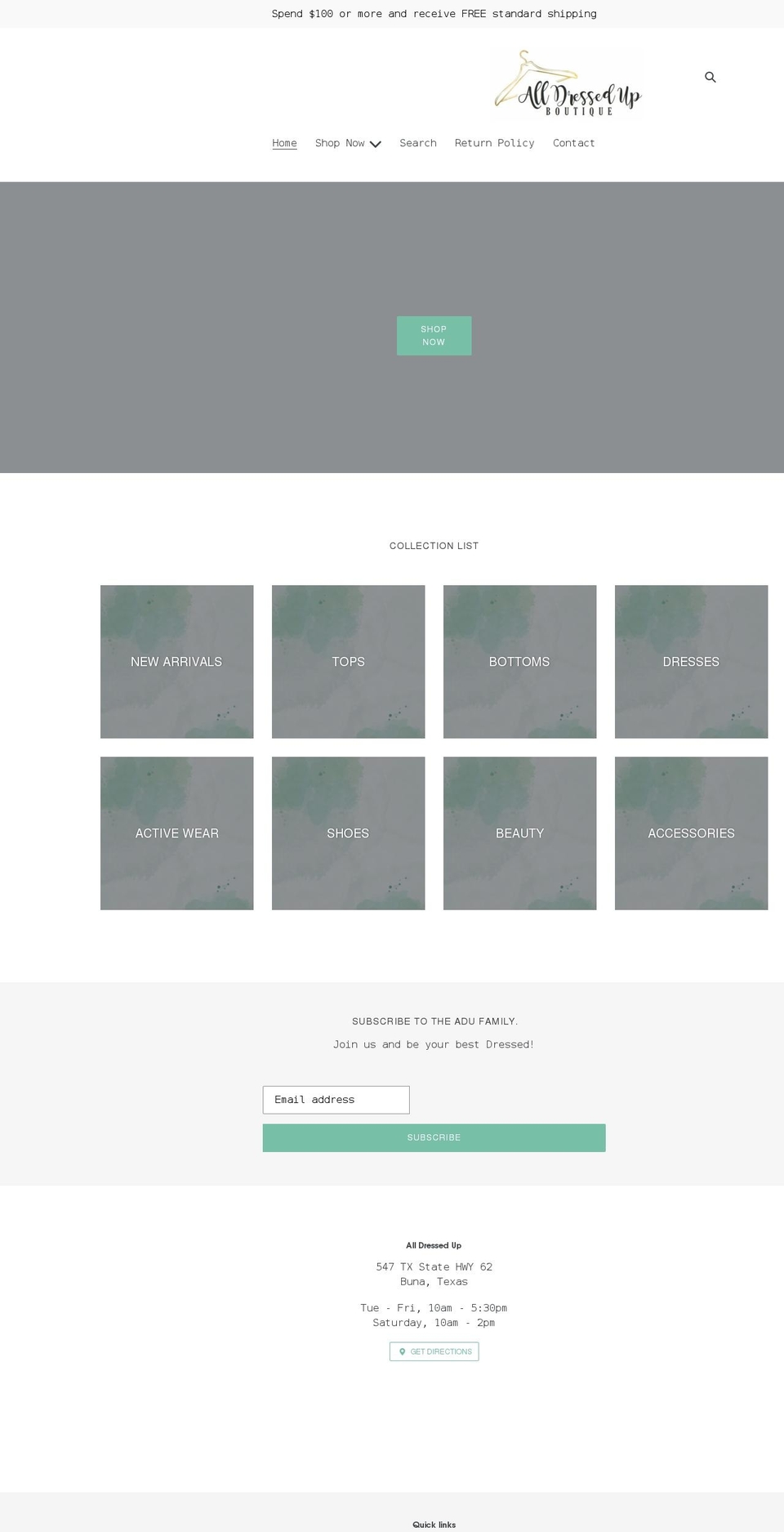
Task: Open the Search menu link
Action: [x=418, y=143]
